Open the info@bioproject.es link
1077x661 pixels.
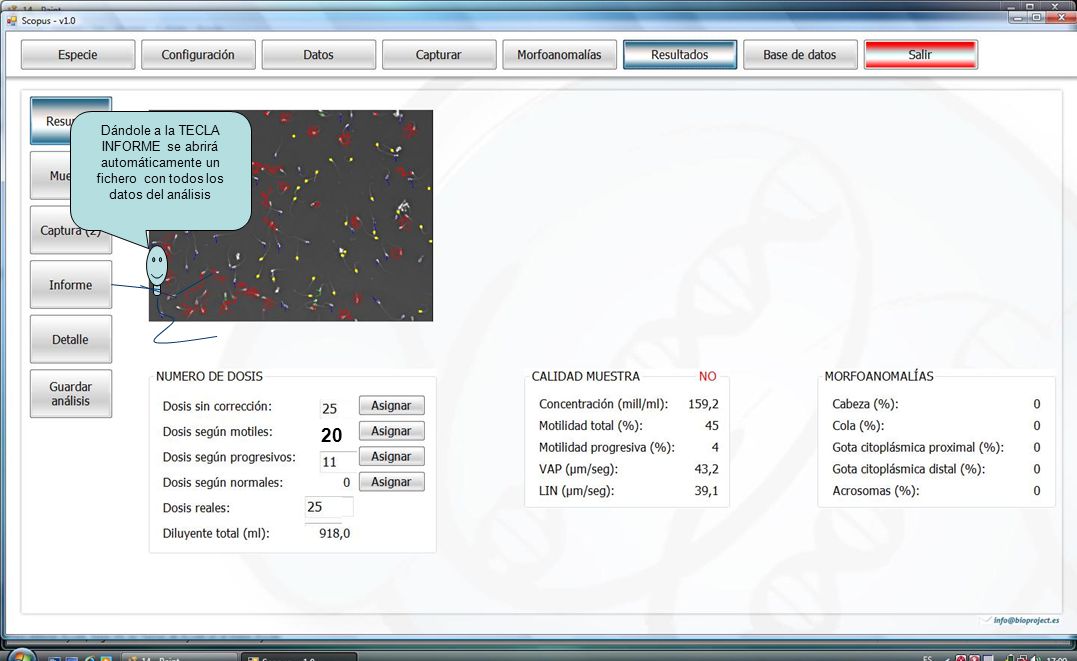tap(1025, 620)
